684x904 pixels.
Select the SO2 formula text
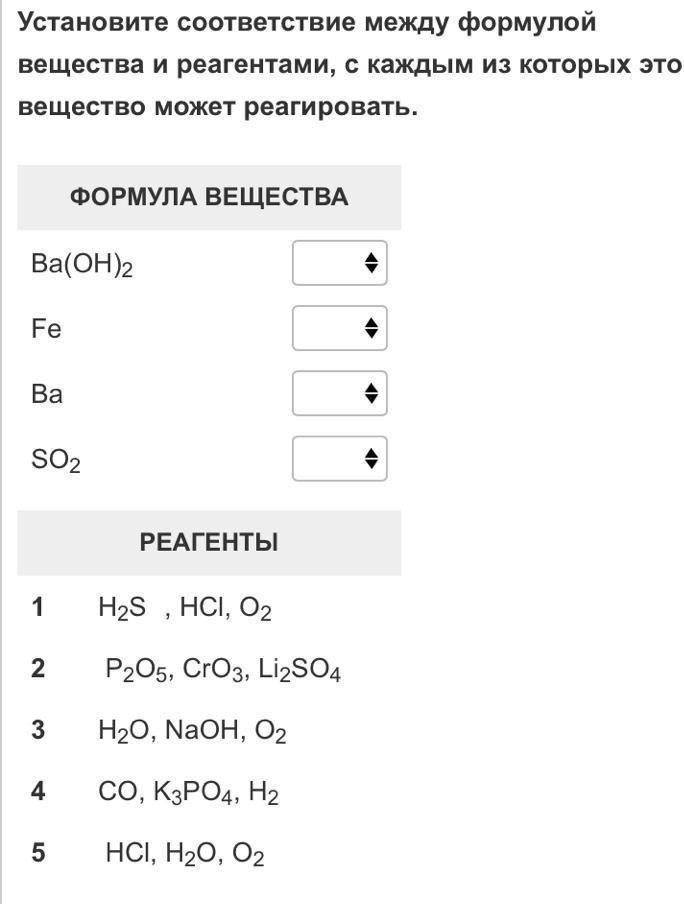pyautogui.click(x=56, y=461)
